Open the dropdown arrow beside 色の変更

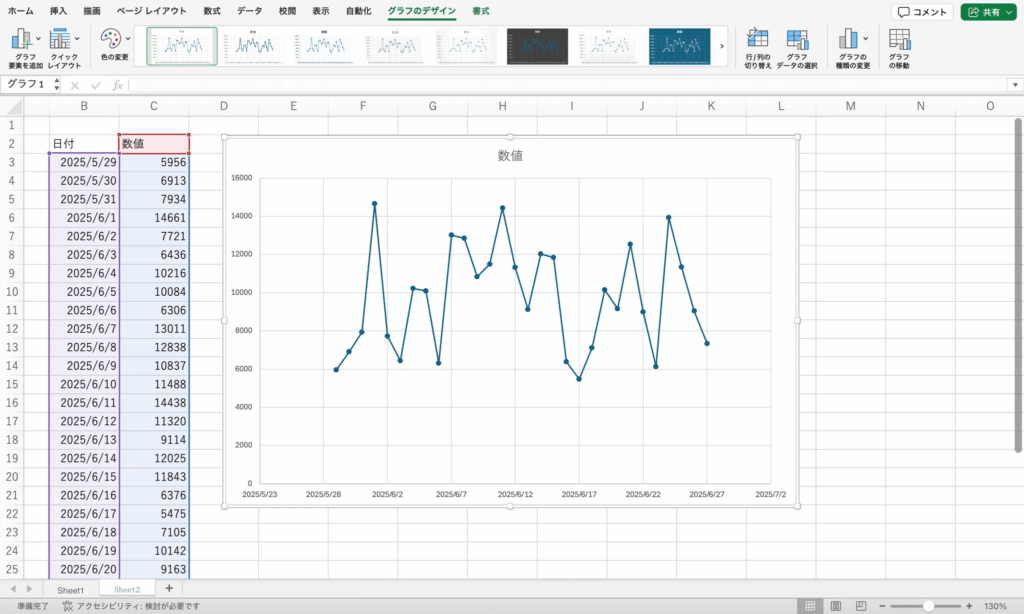tap(127, 39)
